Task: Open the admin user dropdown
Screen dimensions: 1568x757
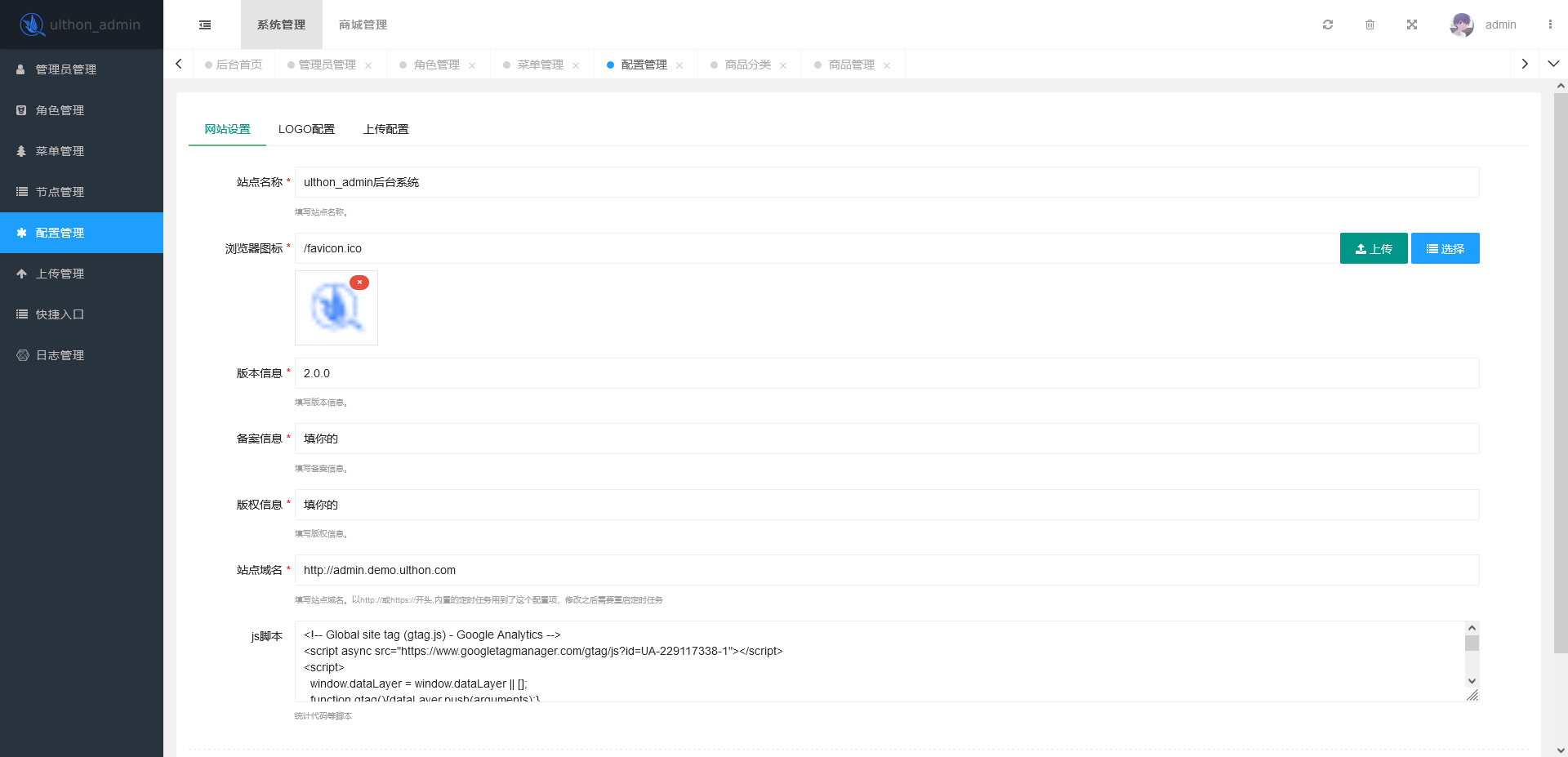Action: 1500,24
